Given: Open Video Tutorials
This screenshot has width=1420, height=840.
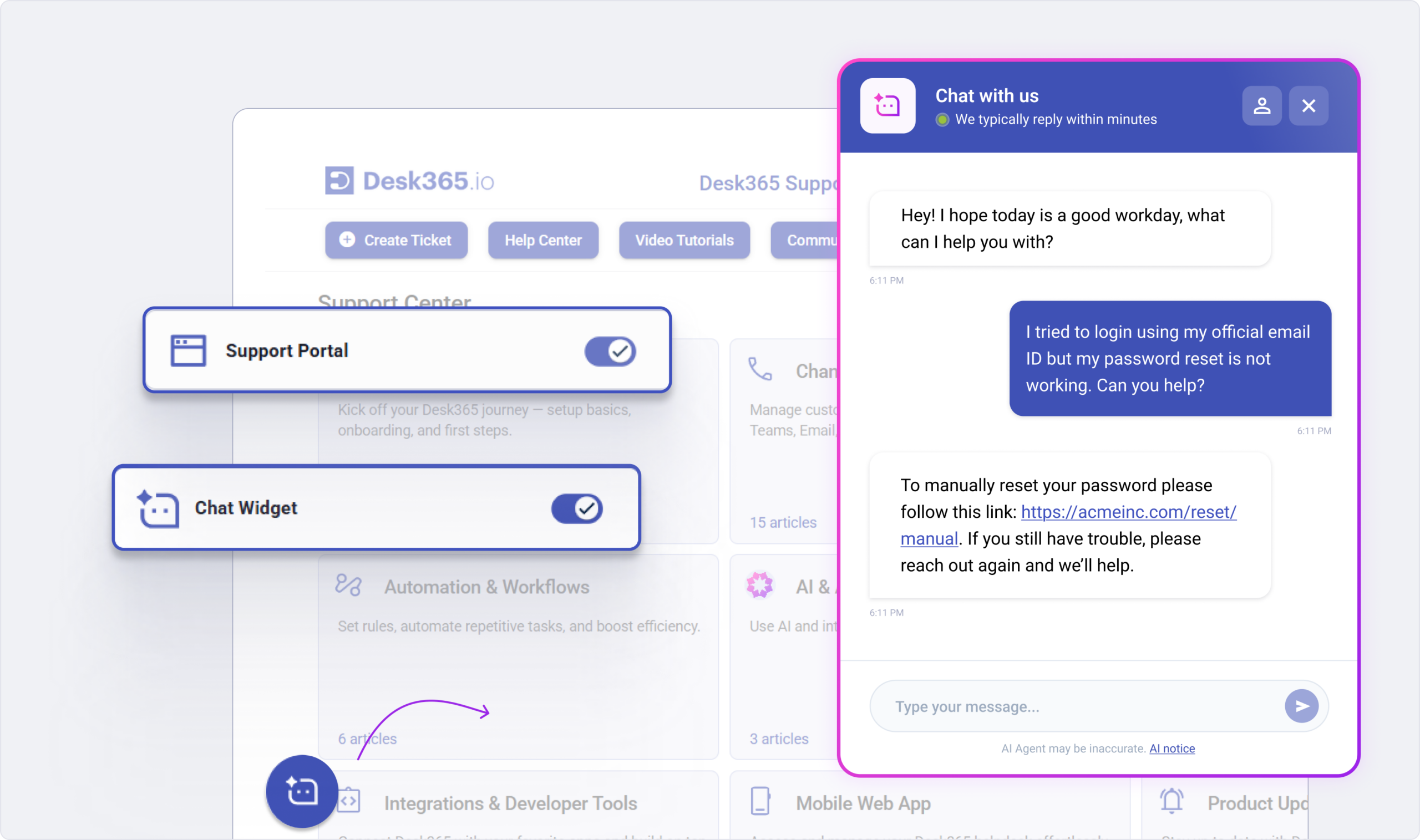Looking at the screenshot, I should (x=684, y=240).
